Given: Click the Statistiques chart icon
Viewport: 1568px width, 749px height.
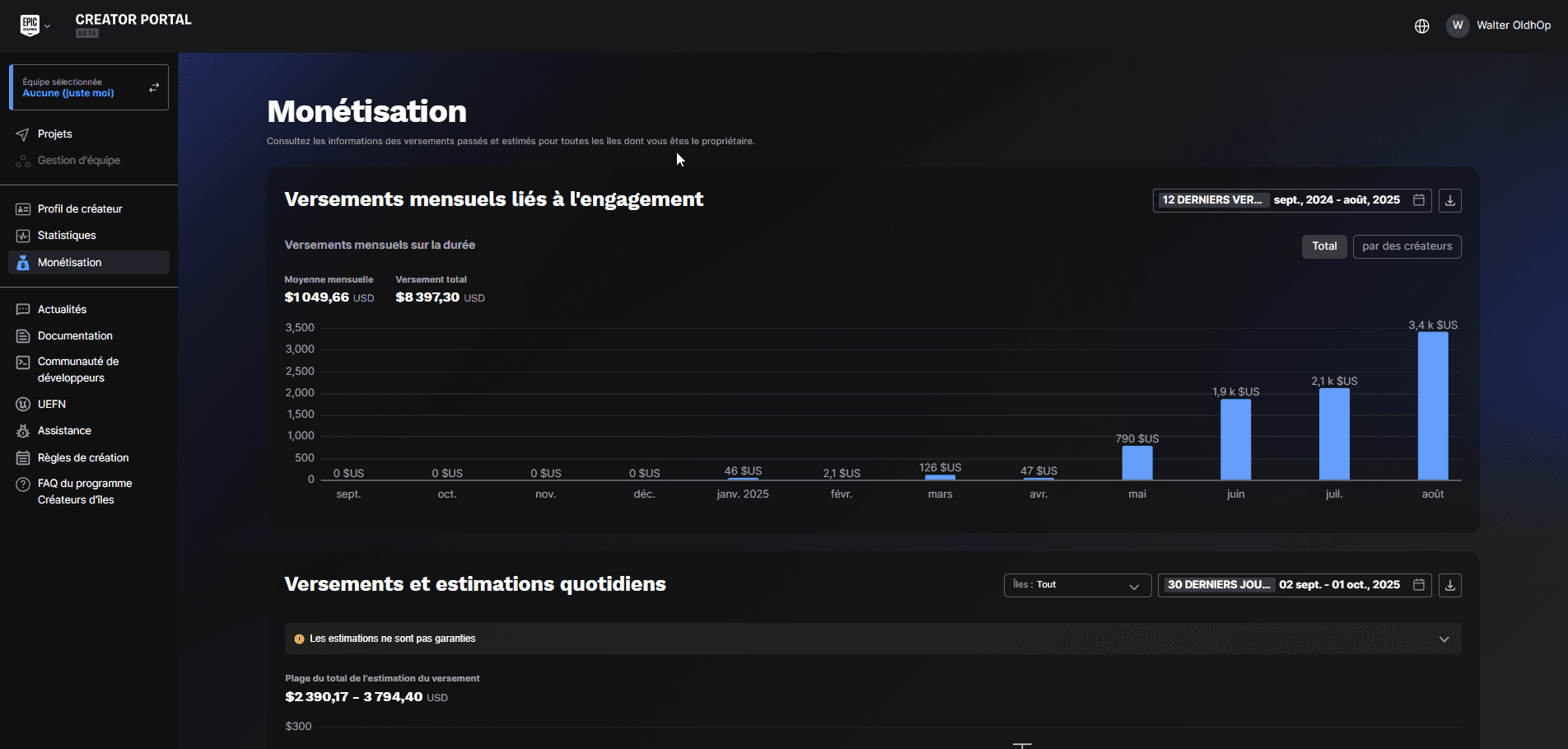Looking at the screenshot, I should [23, 236].
